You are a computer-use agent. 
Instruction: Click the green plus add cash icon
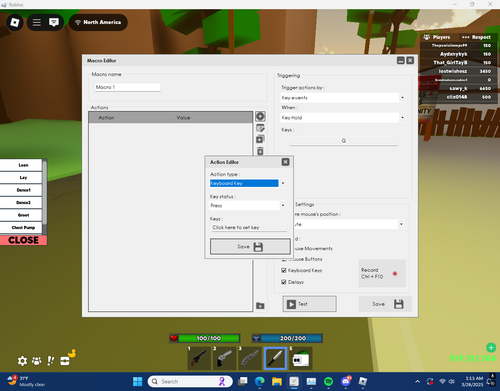pos(491,348)
